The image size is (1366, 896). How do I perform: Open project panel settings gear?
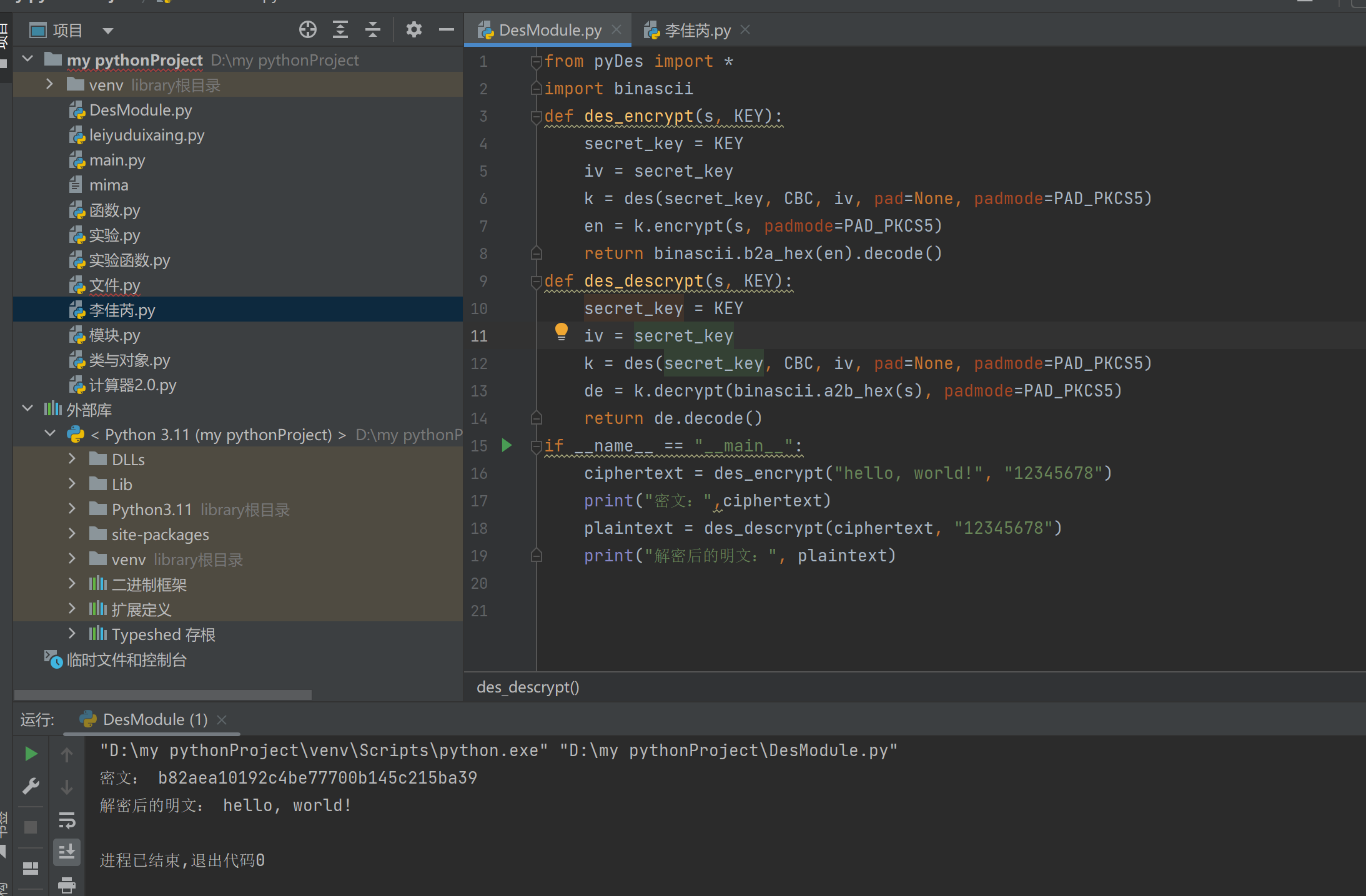[413, 30]
